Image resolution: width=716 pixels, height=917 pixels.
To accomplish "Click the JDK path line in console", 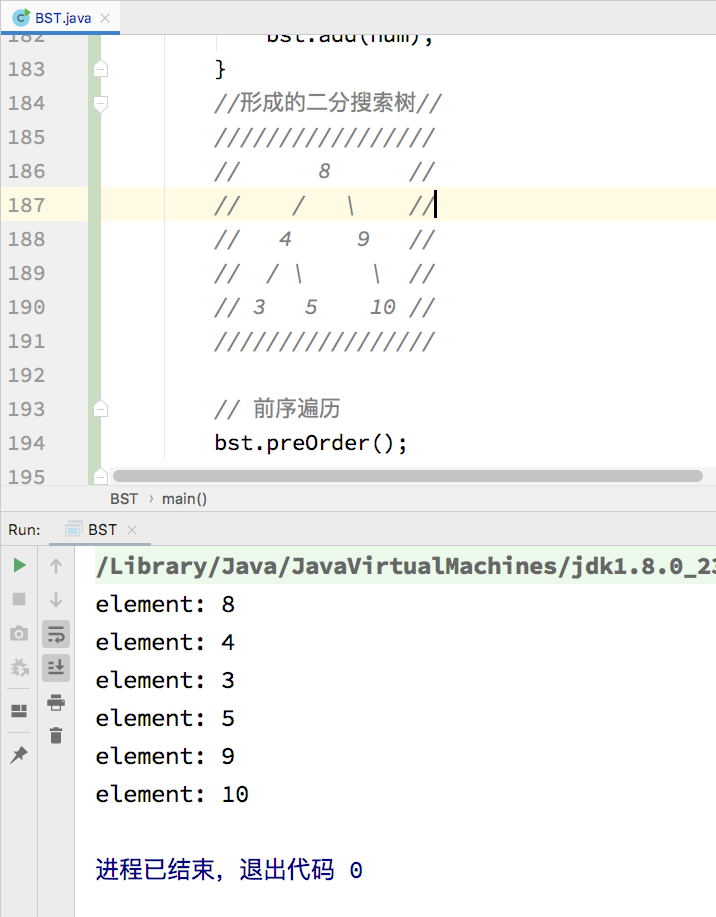I will (x=405, y=566).
